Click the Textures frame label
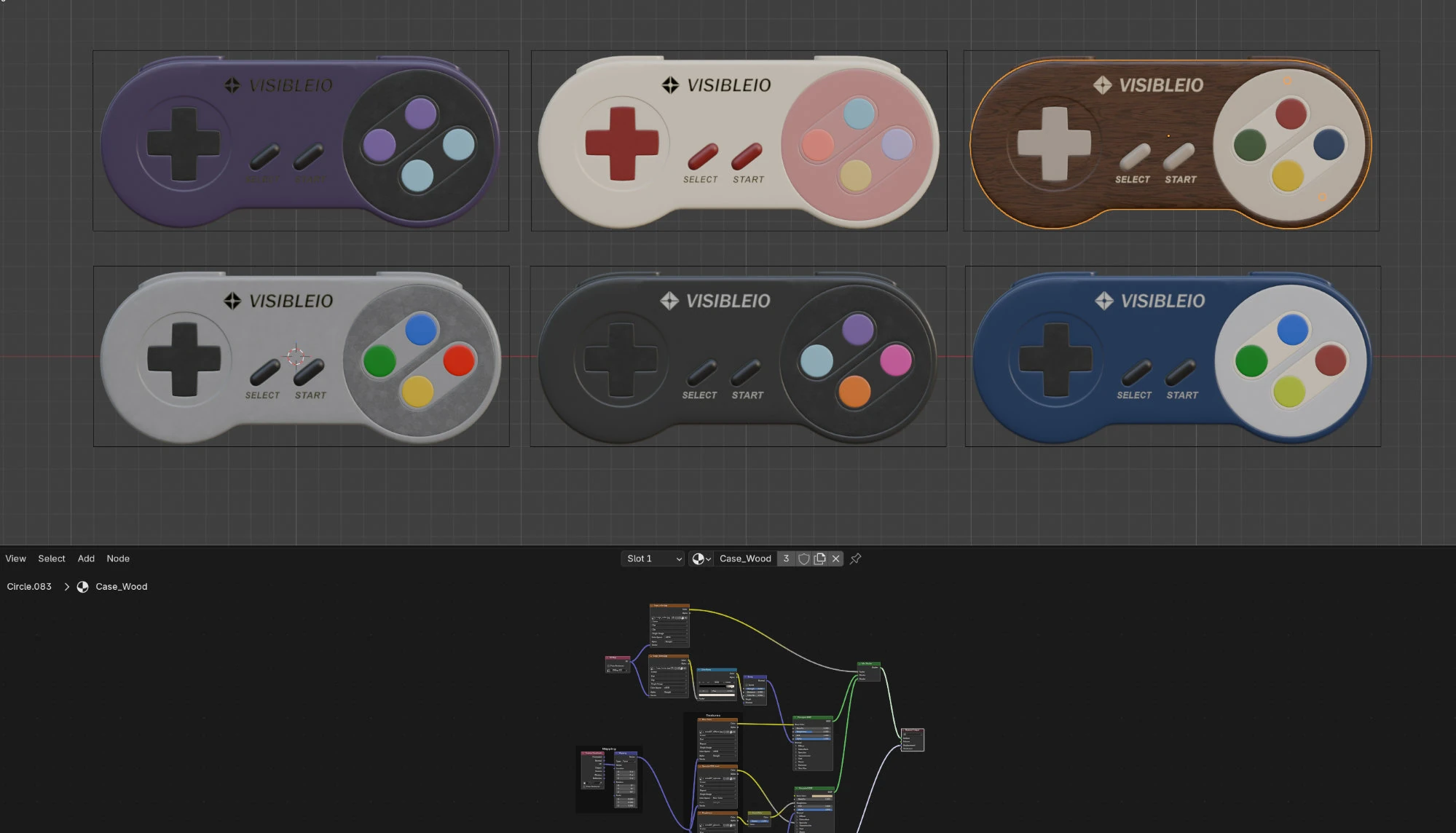 (713, 715)
